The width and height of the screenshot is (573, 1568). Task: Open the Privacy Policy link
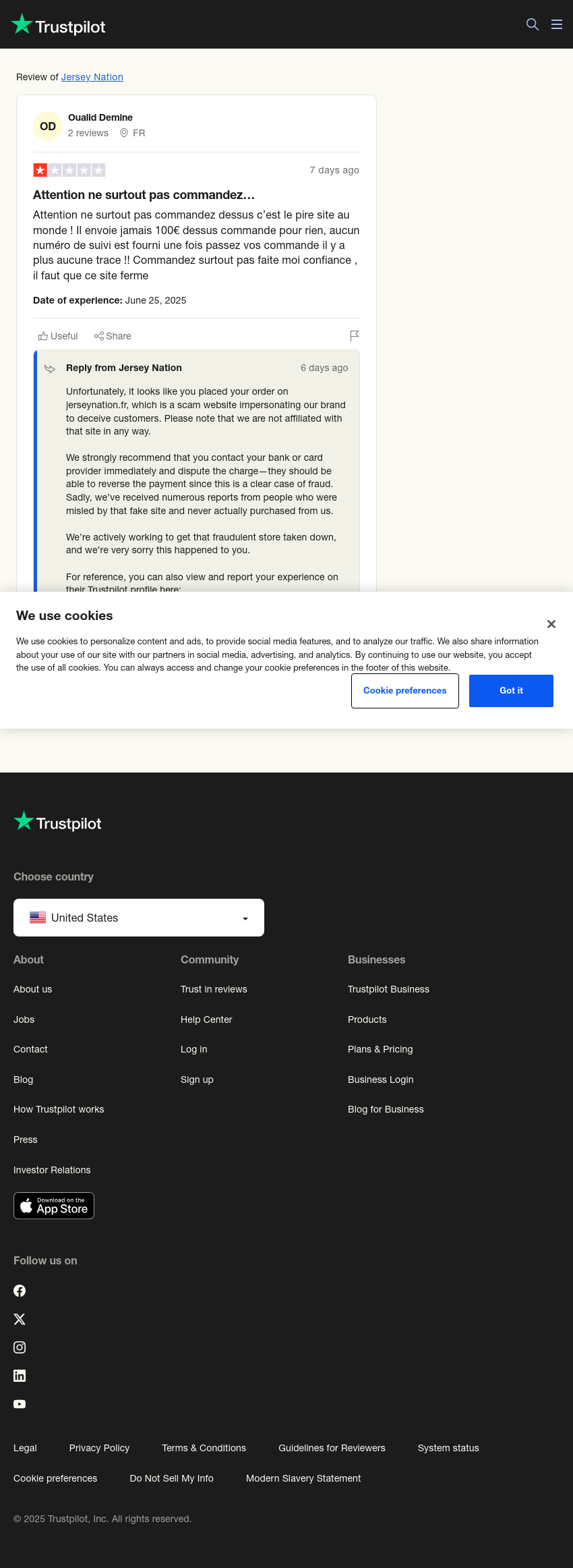pos(99,1448)
